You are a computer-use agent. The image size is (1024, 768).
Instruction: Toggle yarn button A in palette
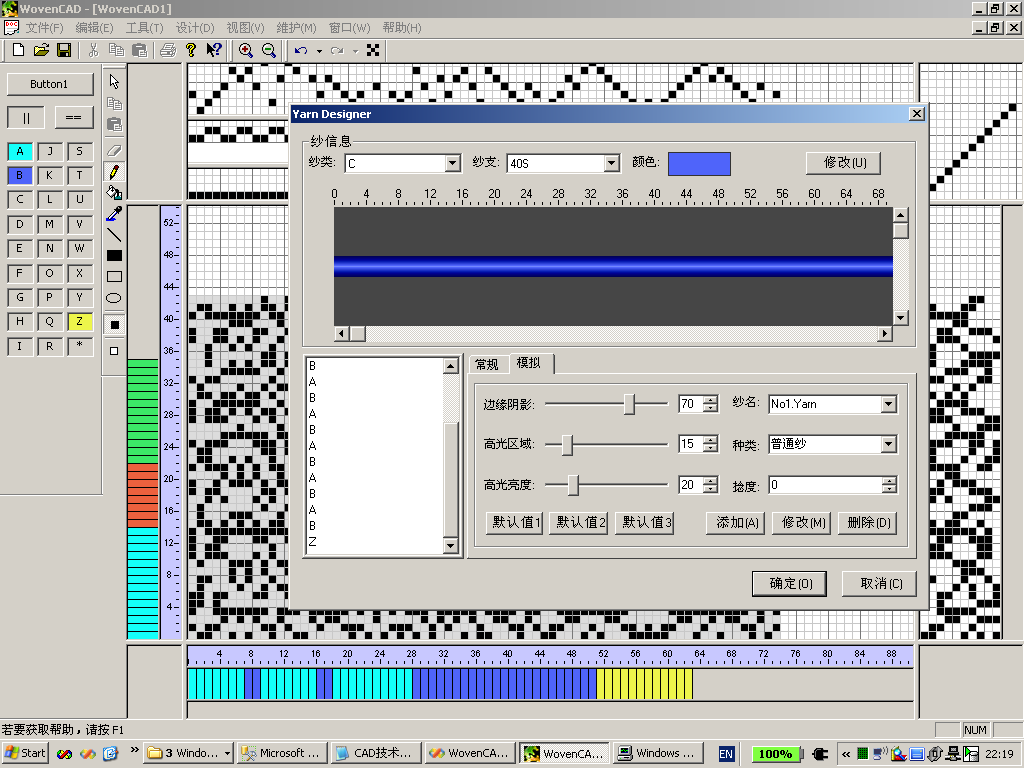20,151
